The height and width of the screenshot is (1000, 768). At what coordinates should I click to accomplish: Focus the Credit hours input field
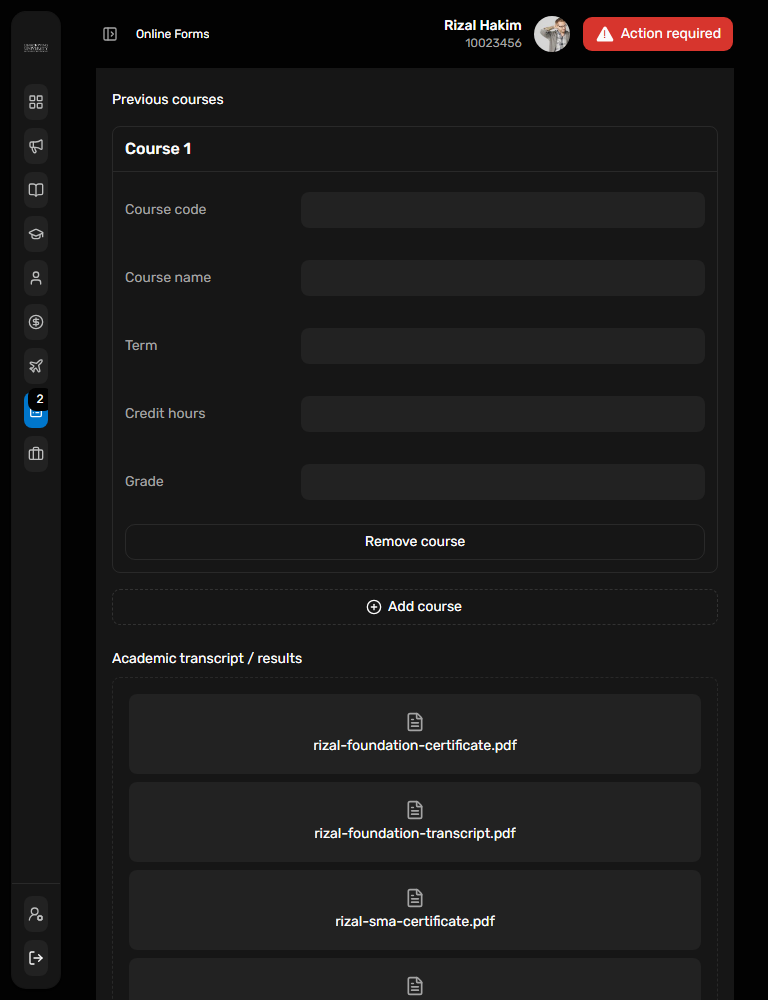pos(503,413)
